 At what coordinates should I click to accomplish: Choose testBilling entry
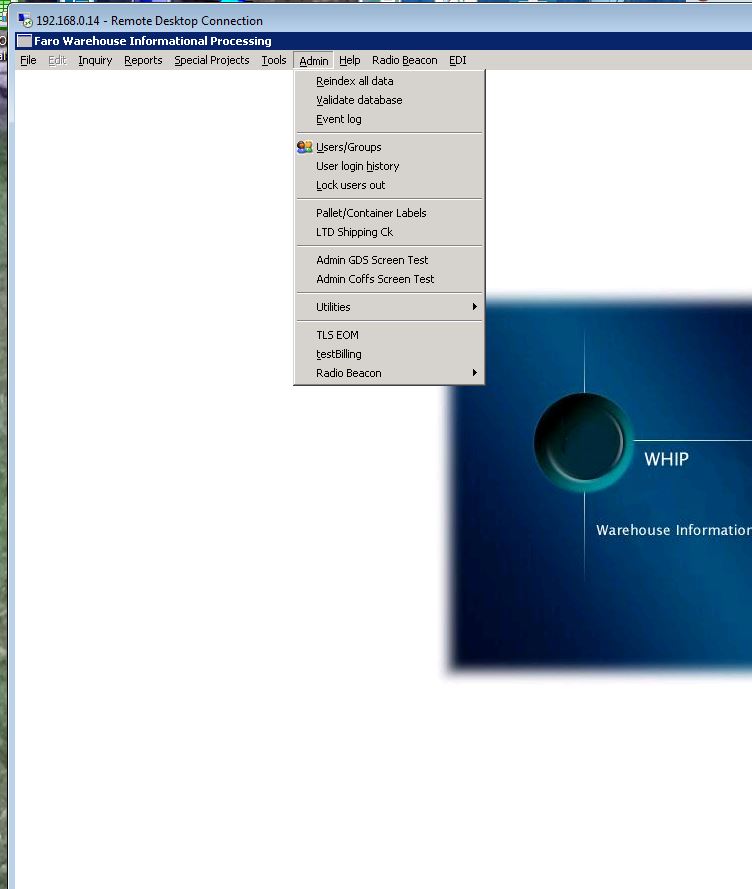pyautogui.click(x=389, y=354)
